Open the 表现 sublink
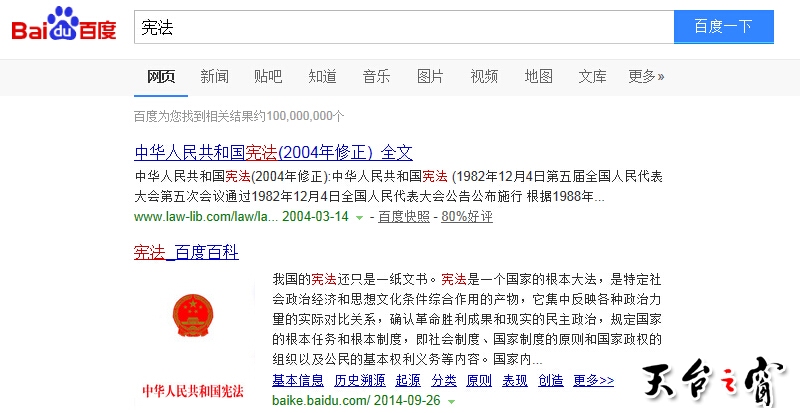The height and width of the screenshot is (413, 800). (x=515, y=380)
